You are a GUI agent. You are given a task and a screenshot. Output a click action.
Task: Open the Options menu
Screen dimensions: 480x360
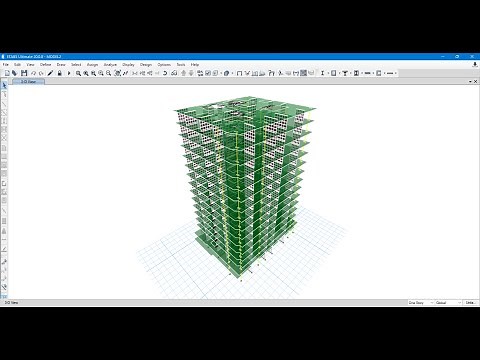164,65
